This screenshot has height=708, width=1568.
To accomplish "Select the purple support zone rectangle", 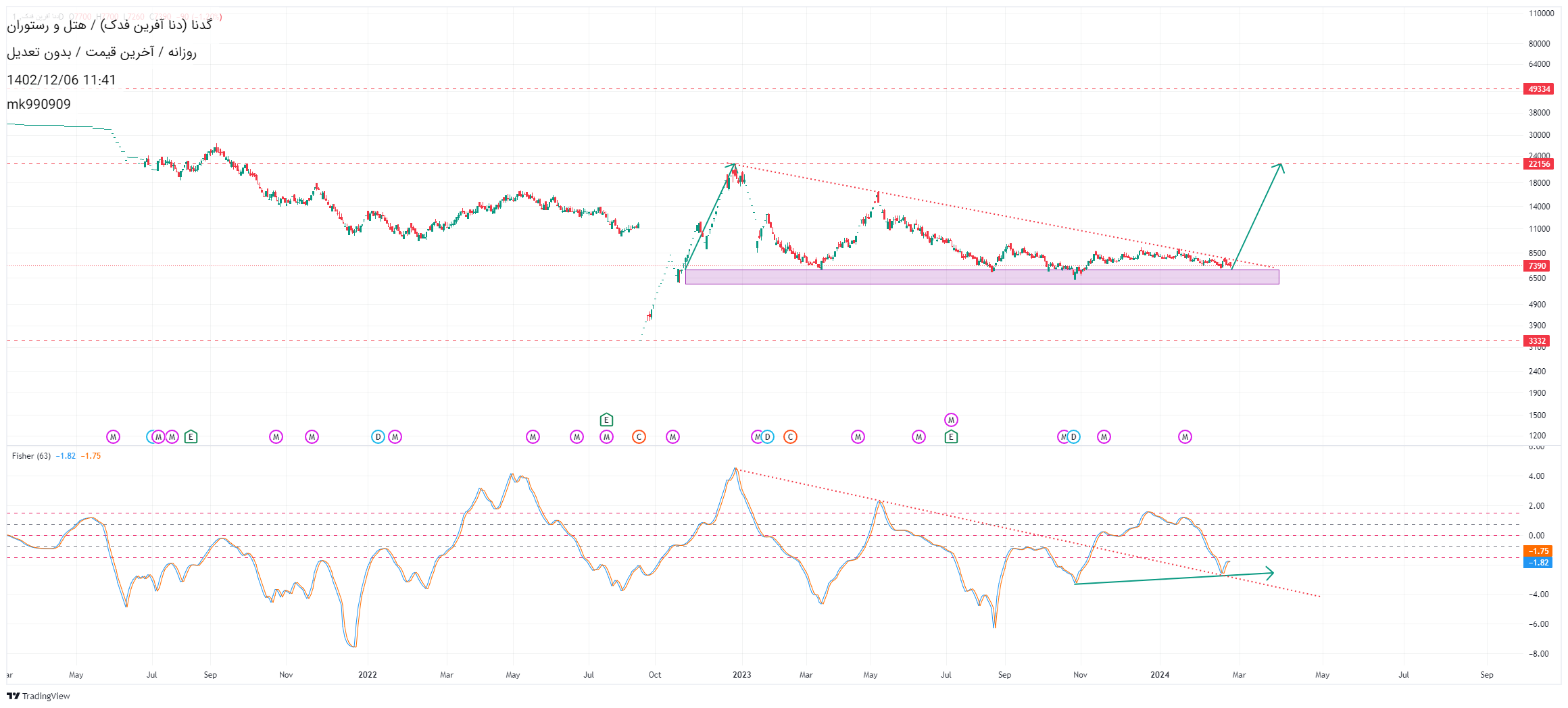I will pyautogui.click(x=981, y=278).
